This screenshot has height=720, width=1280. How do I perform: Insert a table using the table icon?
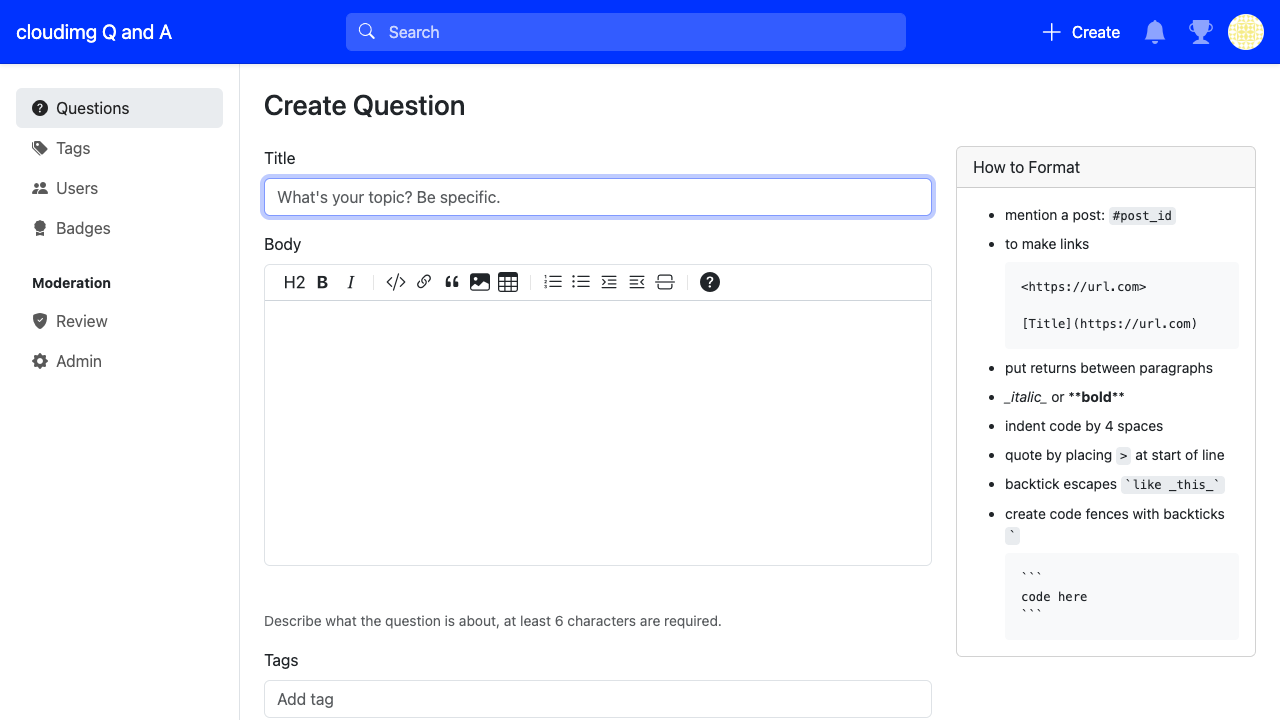click(x=508, y=282)
